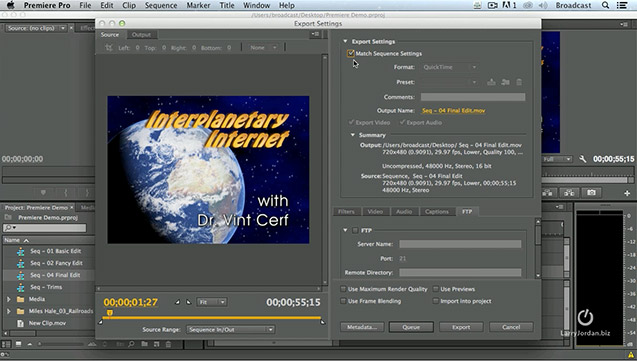Collapse the Export Settings section
The width and height of the screenshot is (637, 361).
coord(345,41)
